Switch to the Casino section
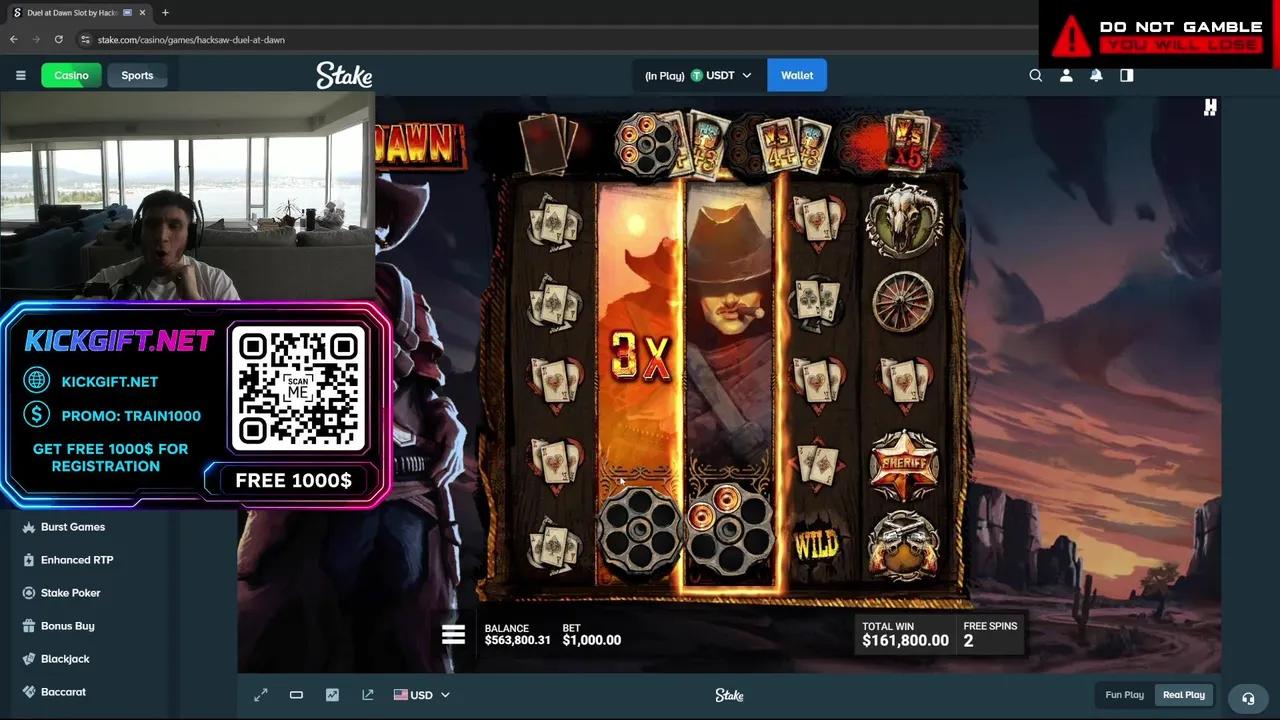Screen dimensions: 1280x720 pos(71,75)
